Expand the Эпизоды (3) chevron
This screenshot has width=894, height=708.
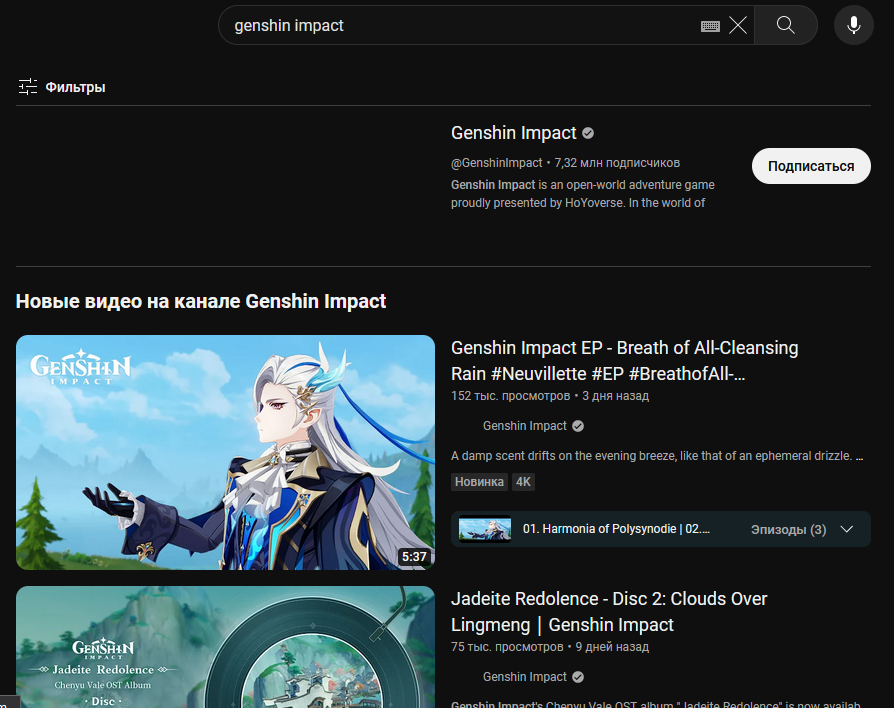click(x=847, y=529)
